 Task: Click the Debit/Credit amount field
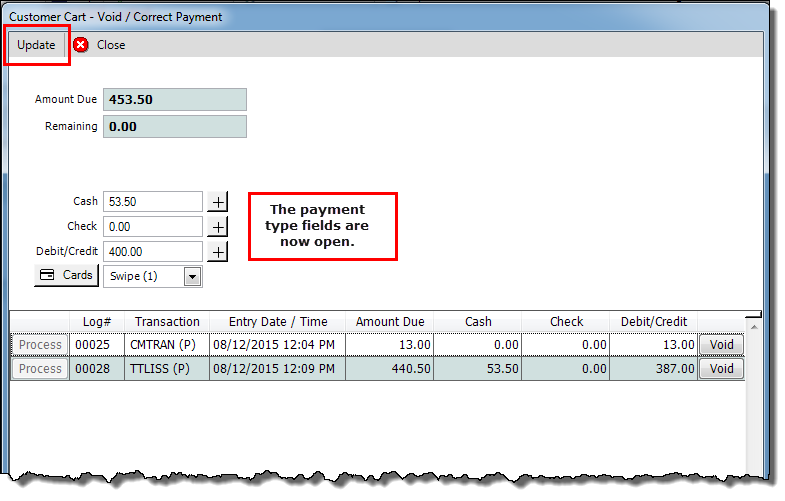pyautogui.click(x=153, y=252)
